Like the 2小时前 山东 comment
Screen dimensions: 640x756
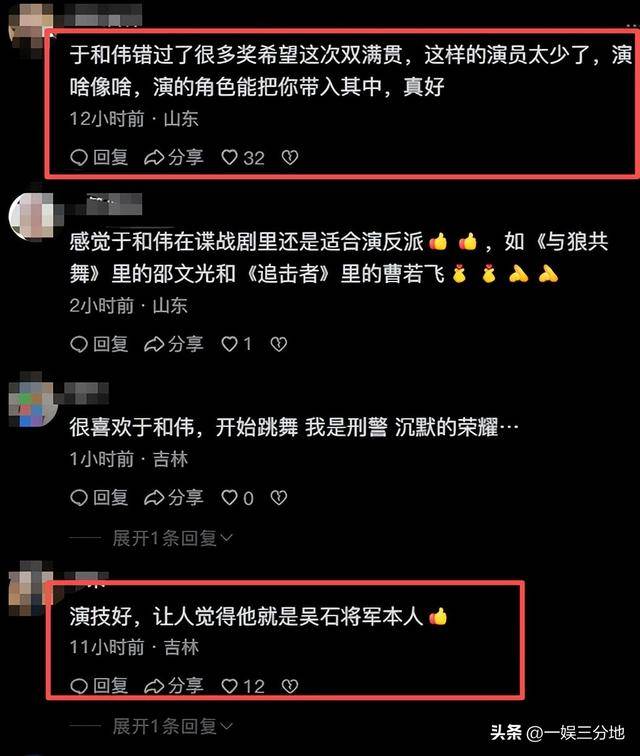click(x=236, y=344)
